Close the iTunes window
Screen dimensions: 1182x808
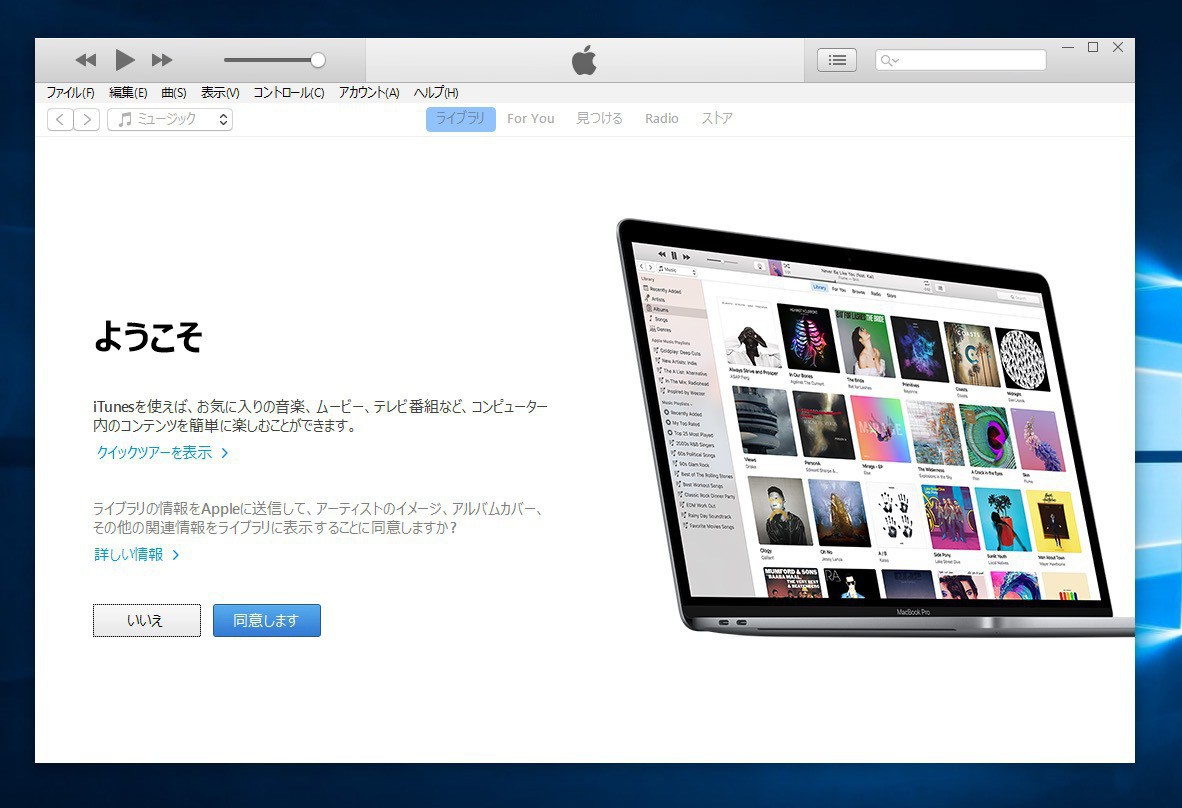click(x=1118, y=47)
